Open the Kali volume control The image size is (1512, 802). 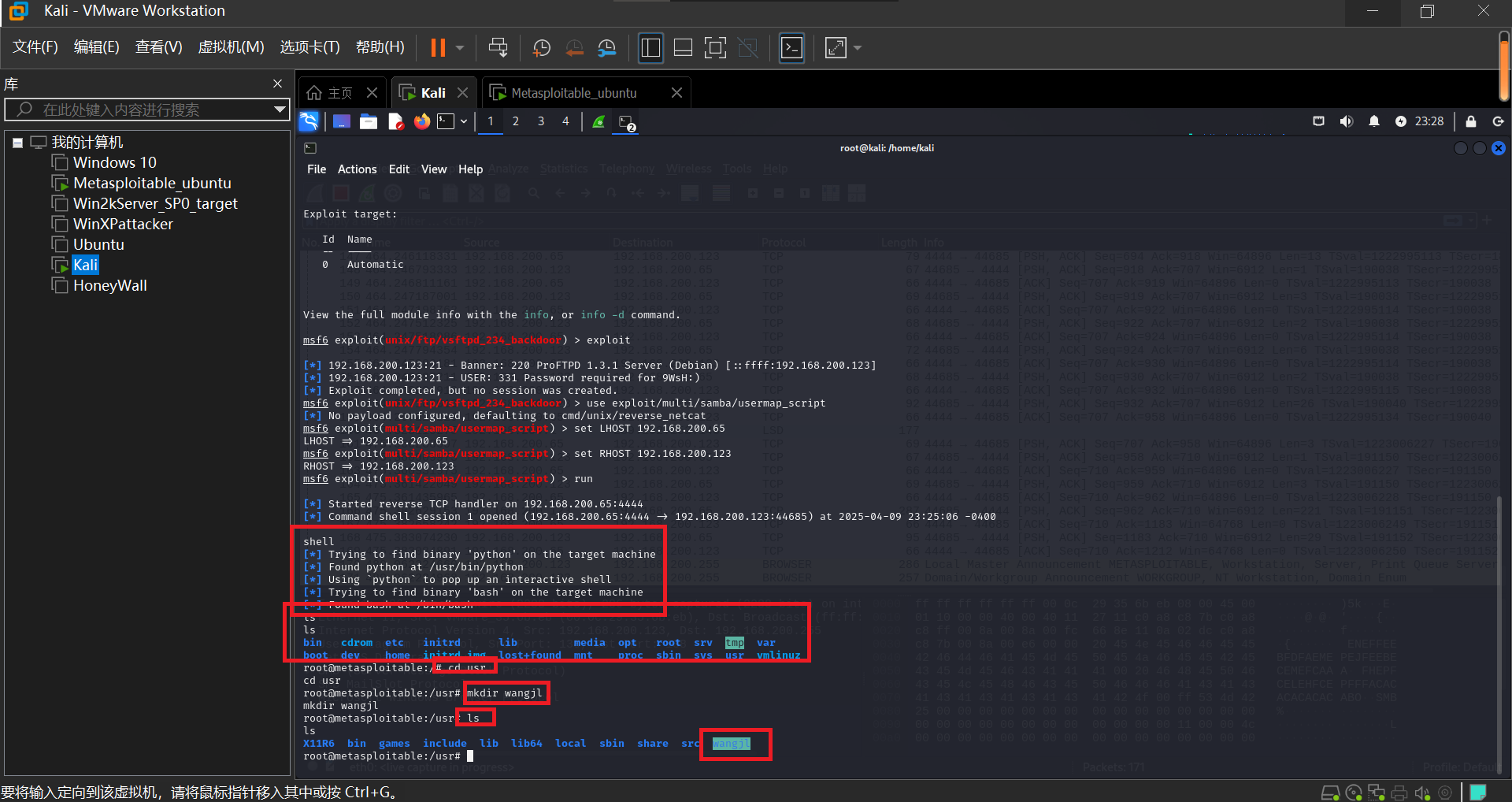pos(1347,121)
